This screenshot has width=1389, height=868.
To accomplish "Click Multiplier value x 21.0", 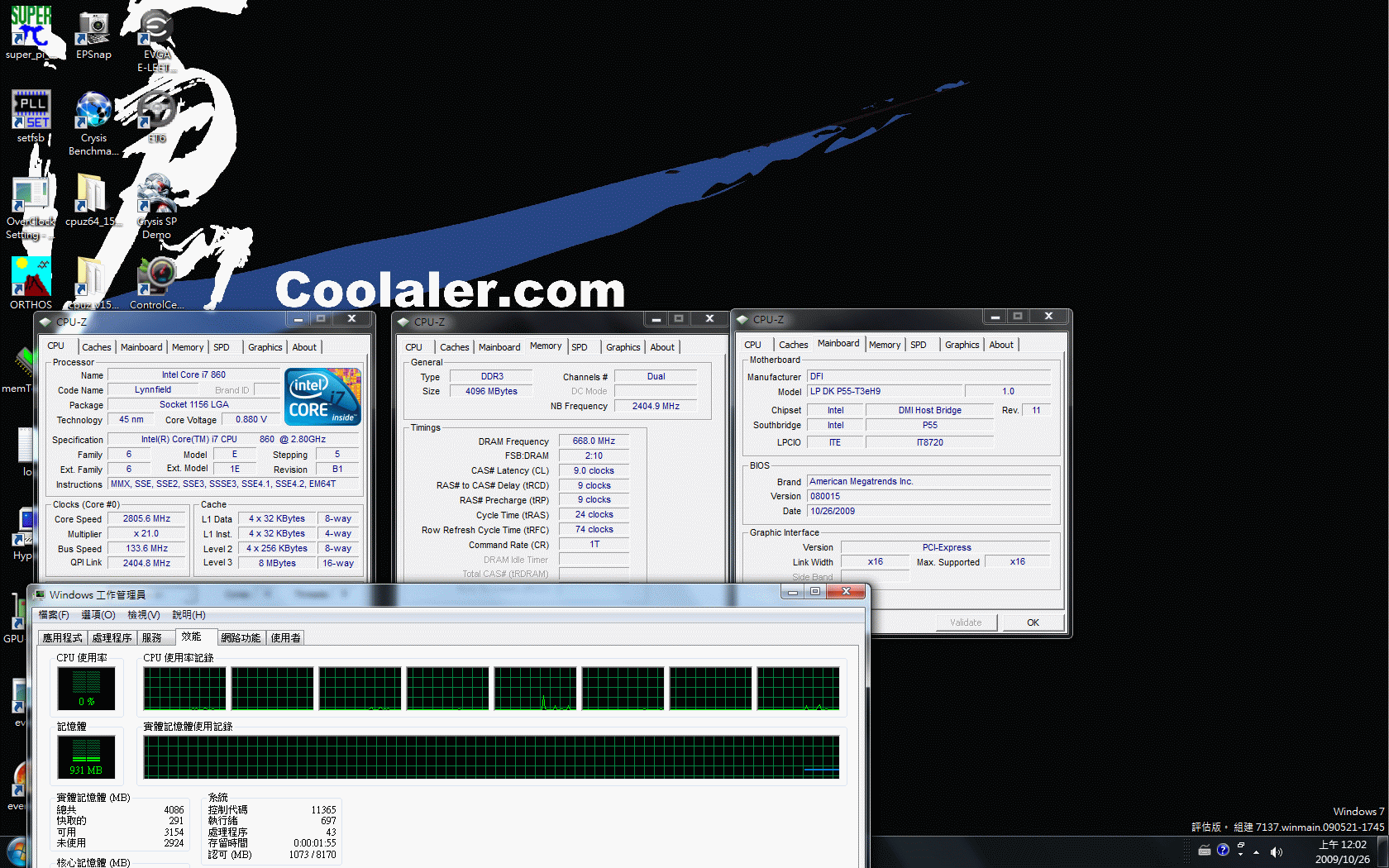I will 147,534.
